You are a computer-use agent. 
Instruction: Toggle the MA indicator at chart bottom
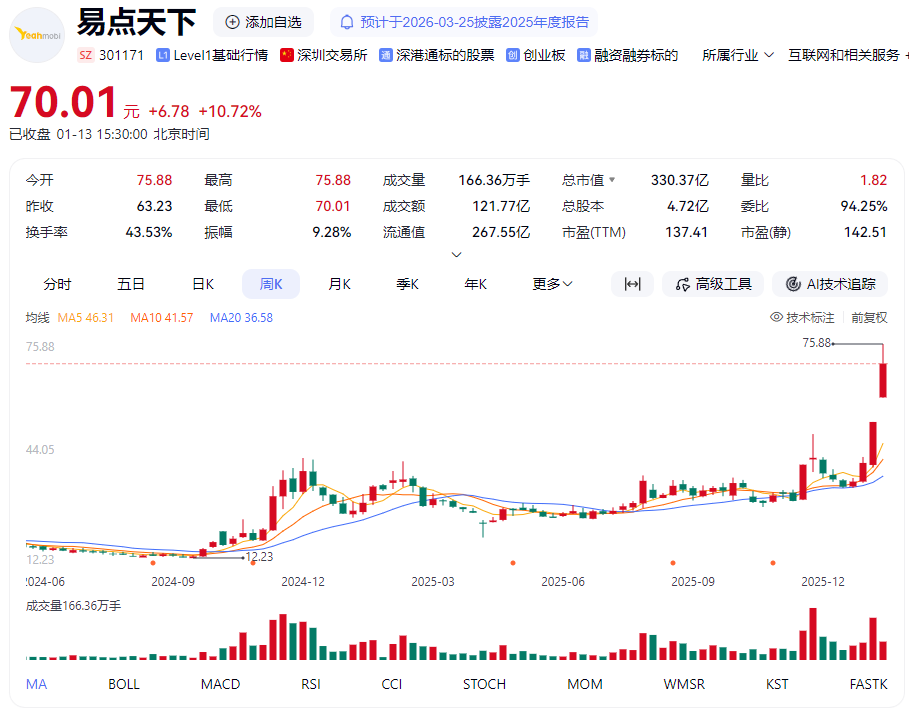click(36, 684)
